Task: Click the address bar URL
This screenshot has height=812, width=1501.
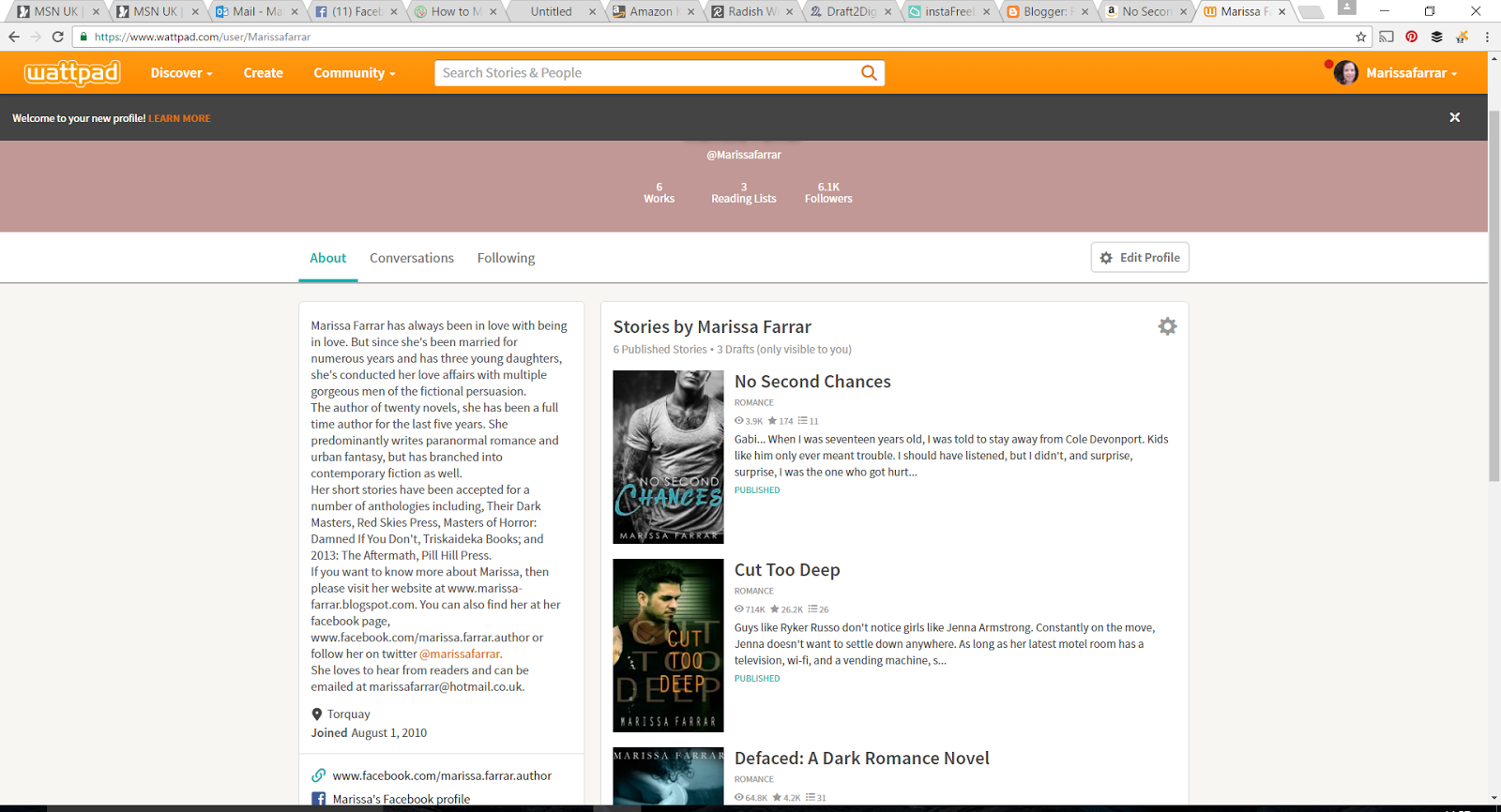Action: click(x=203, y=38)
